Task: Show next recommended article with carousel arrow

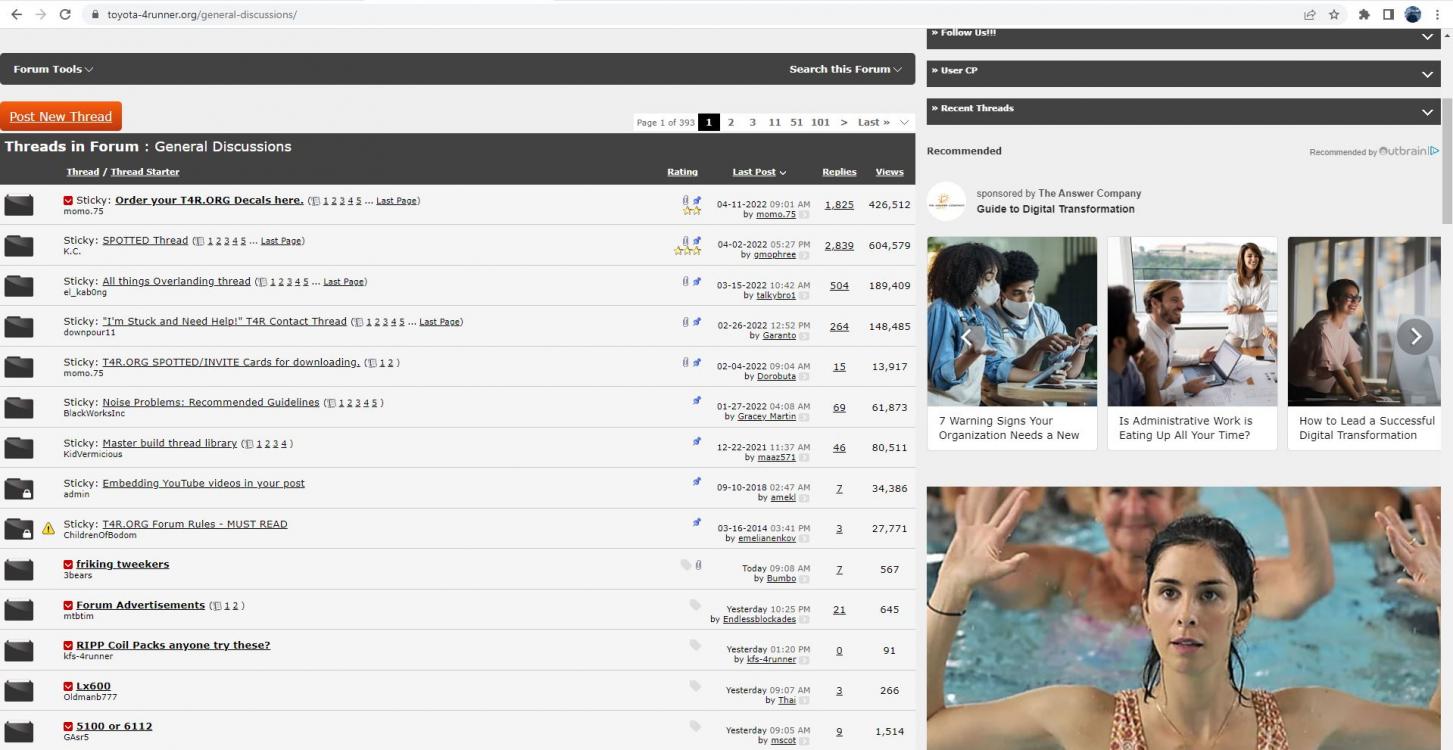Action: 1414,337
